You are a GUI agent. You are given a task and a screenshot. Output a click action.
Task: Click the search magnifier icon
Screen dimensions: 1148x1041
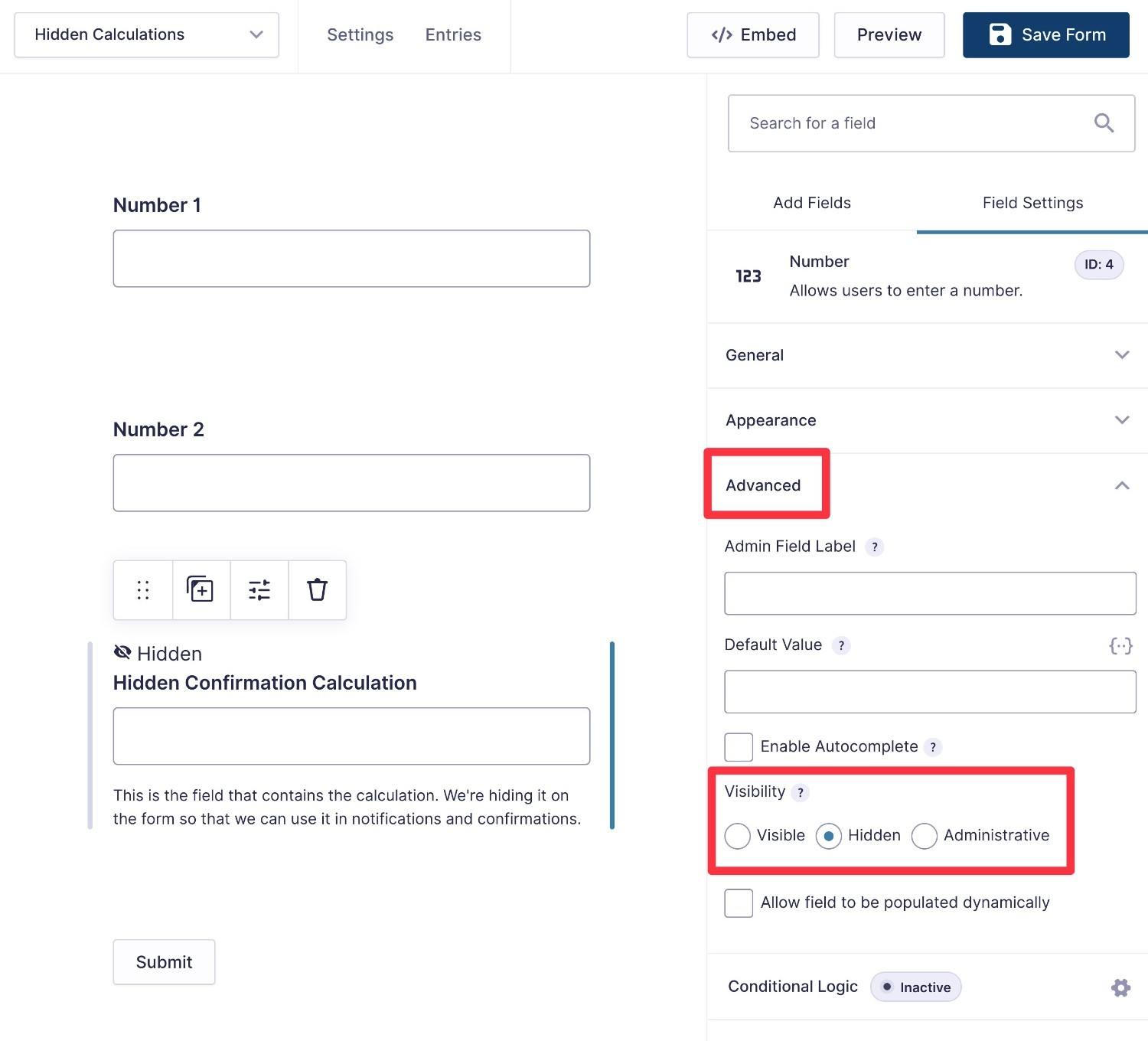point(1103,123)
